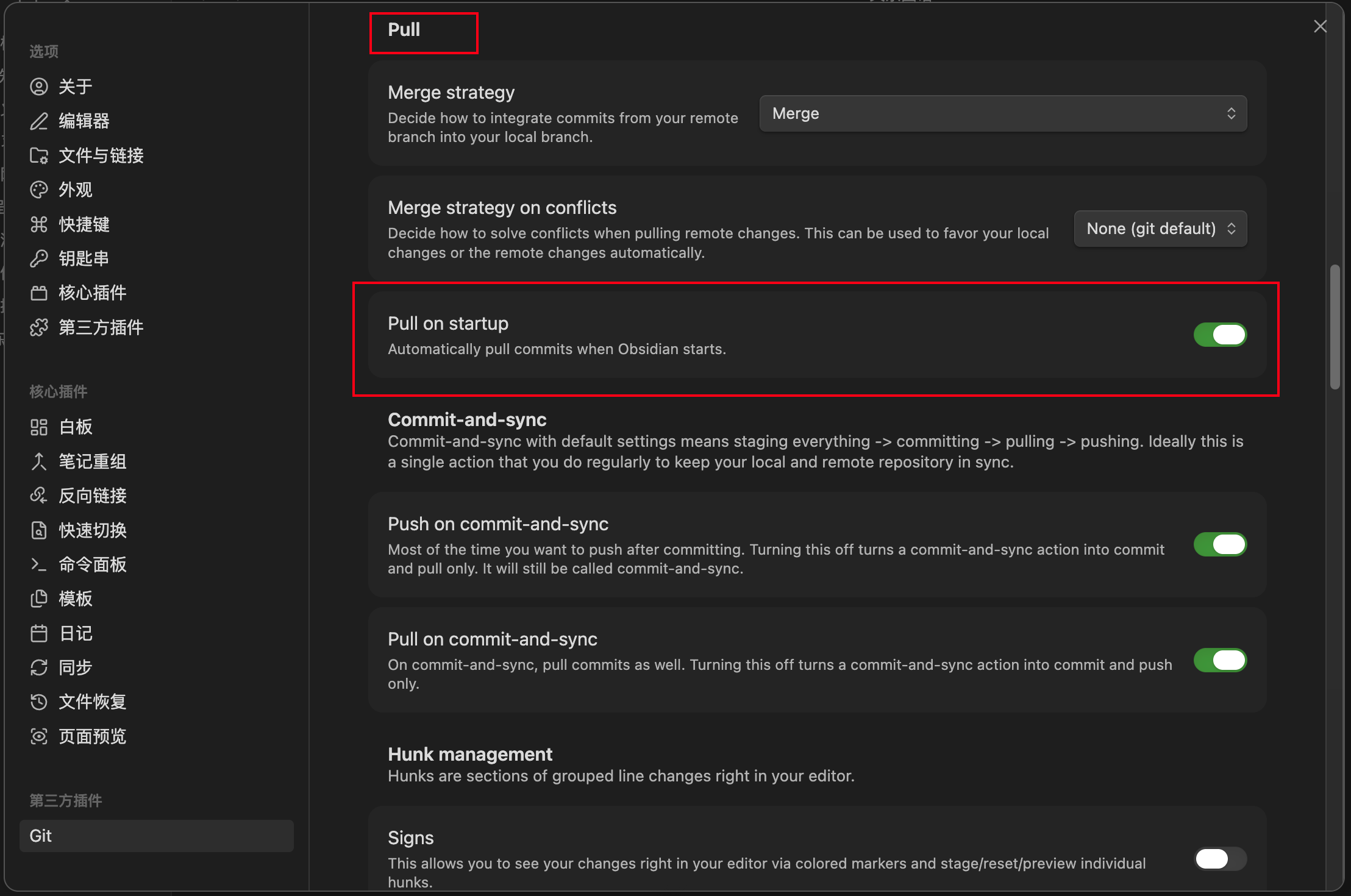
Task: Open 反向链接 plugin settings
Action: point(157,496)
